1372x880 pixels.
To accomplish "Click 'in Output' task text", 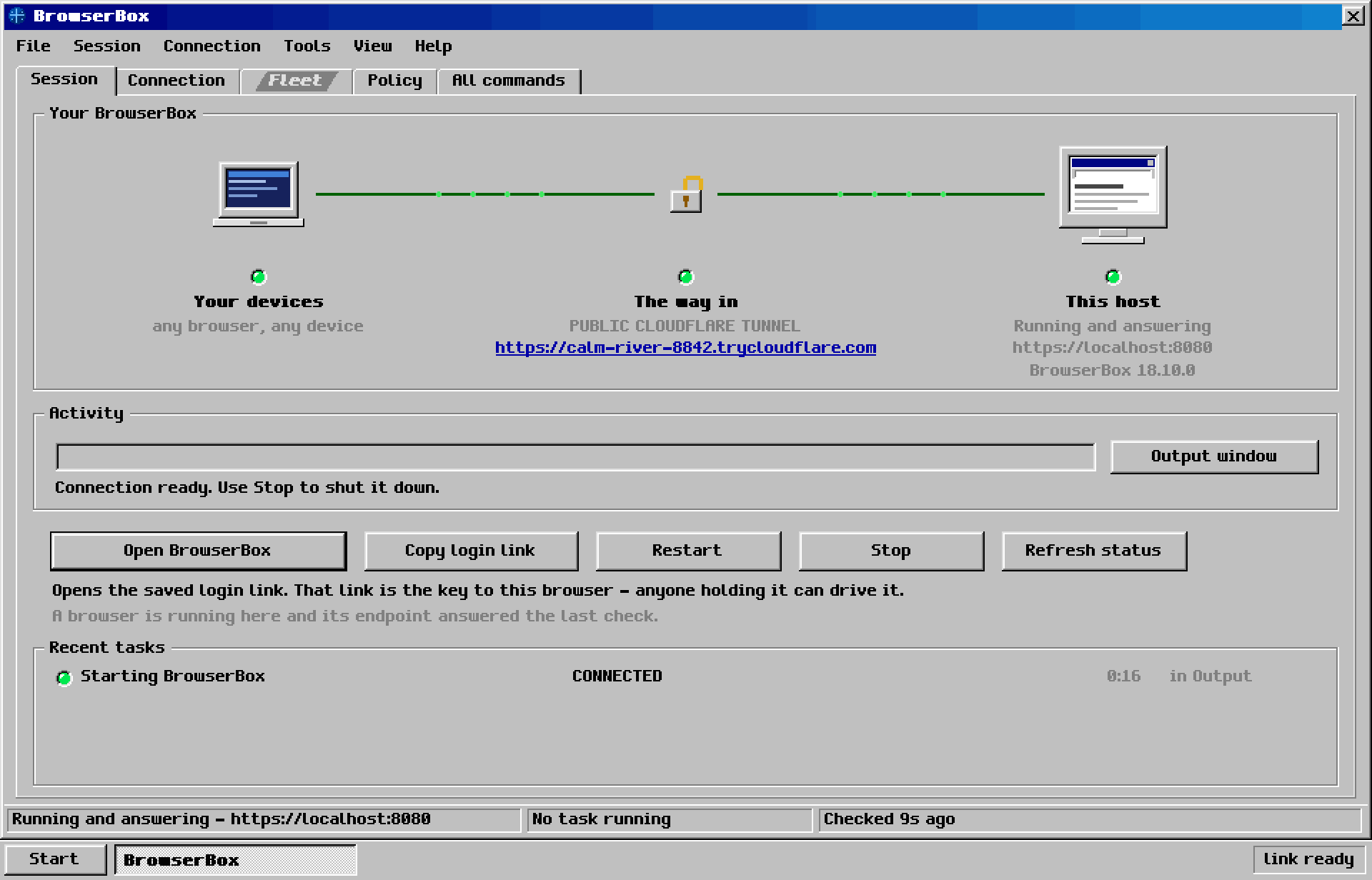I will (x=1211, y=676).
